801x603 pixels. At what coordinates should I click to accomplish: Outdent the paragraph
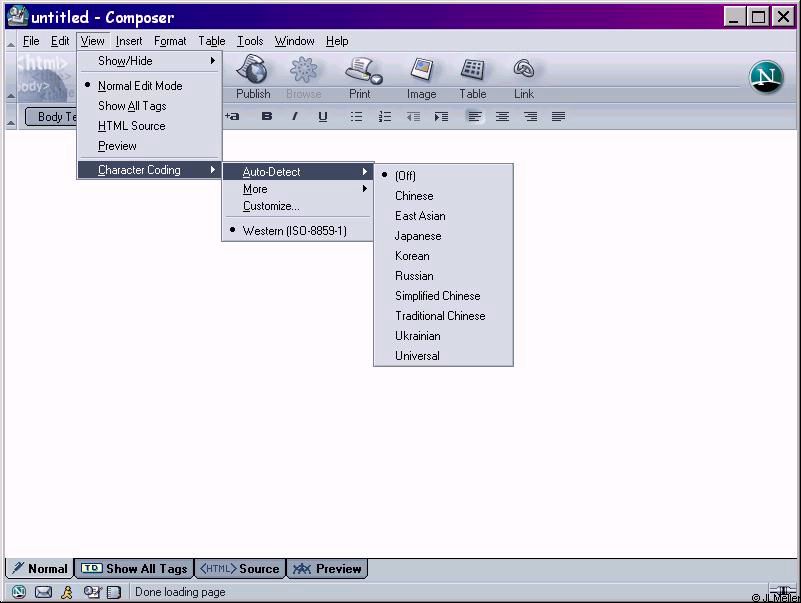[x=413, y=117]
